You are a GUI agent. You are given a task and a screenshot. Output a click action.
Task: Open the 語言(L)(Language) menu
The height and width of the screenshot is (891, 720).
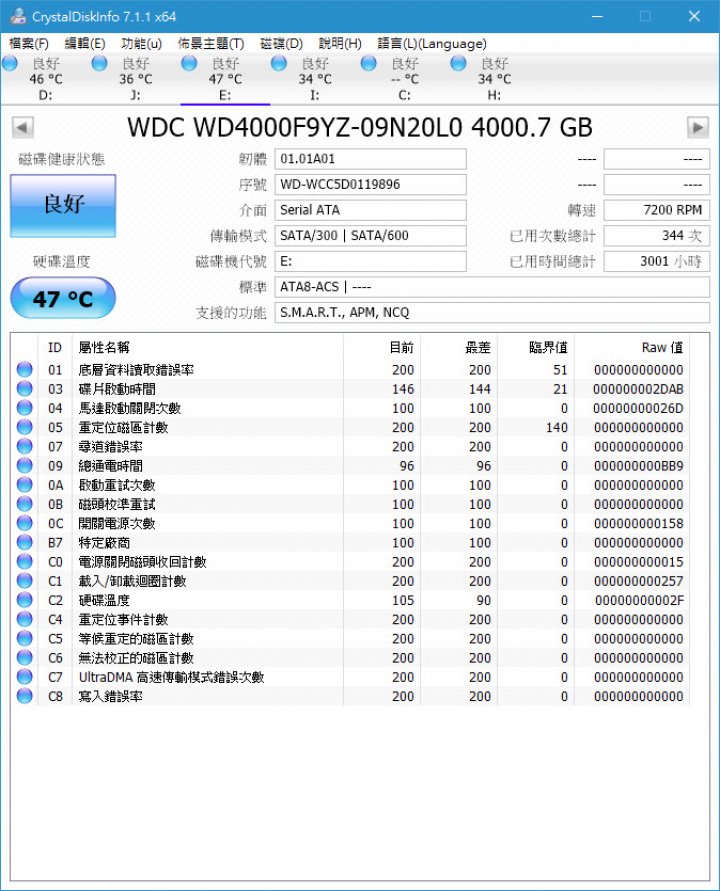(x=432, y=44)
